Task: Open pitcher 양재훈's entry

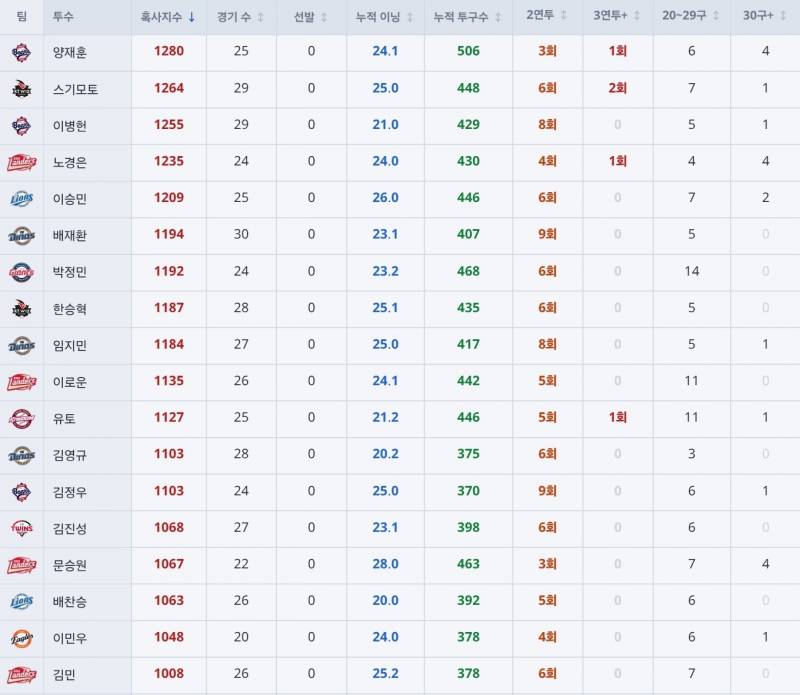Action: point(70,53)
